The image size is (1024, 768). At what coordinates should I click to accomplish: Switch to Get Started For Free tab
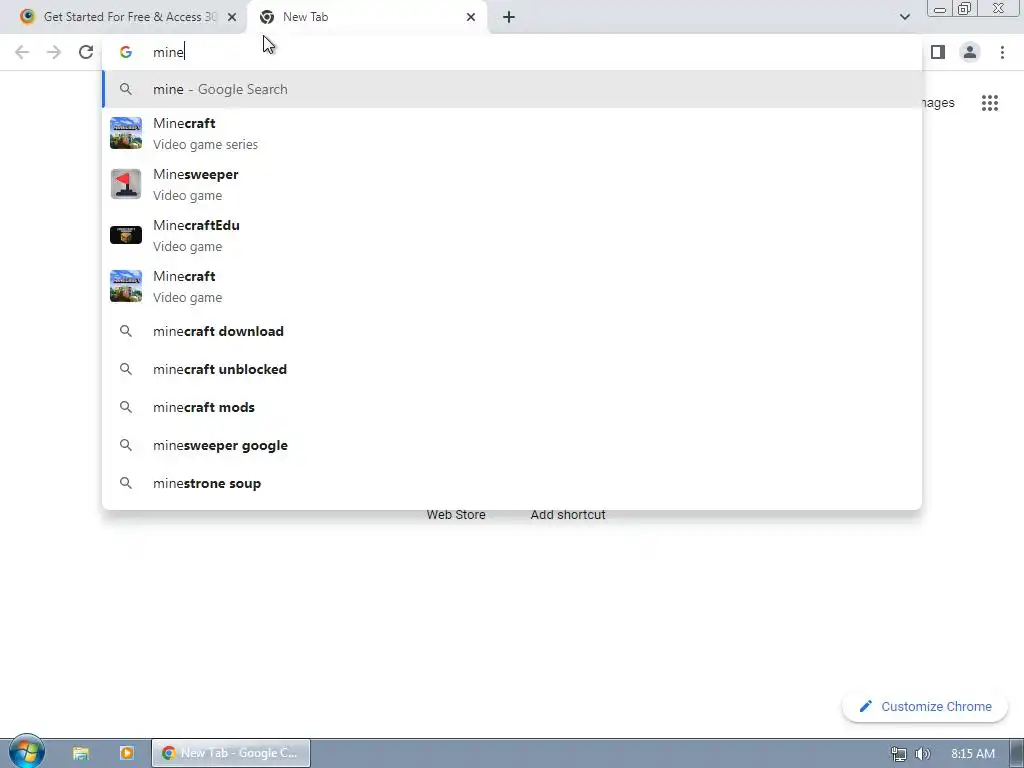(124, 17)
